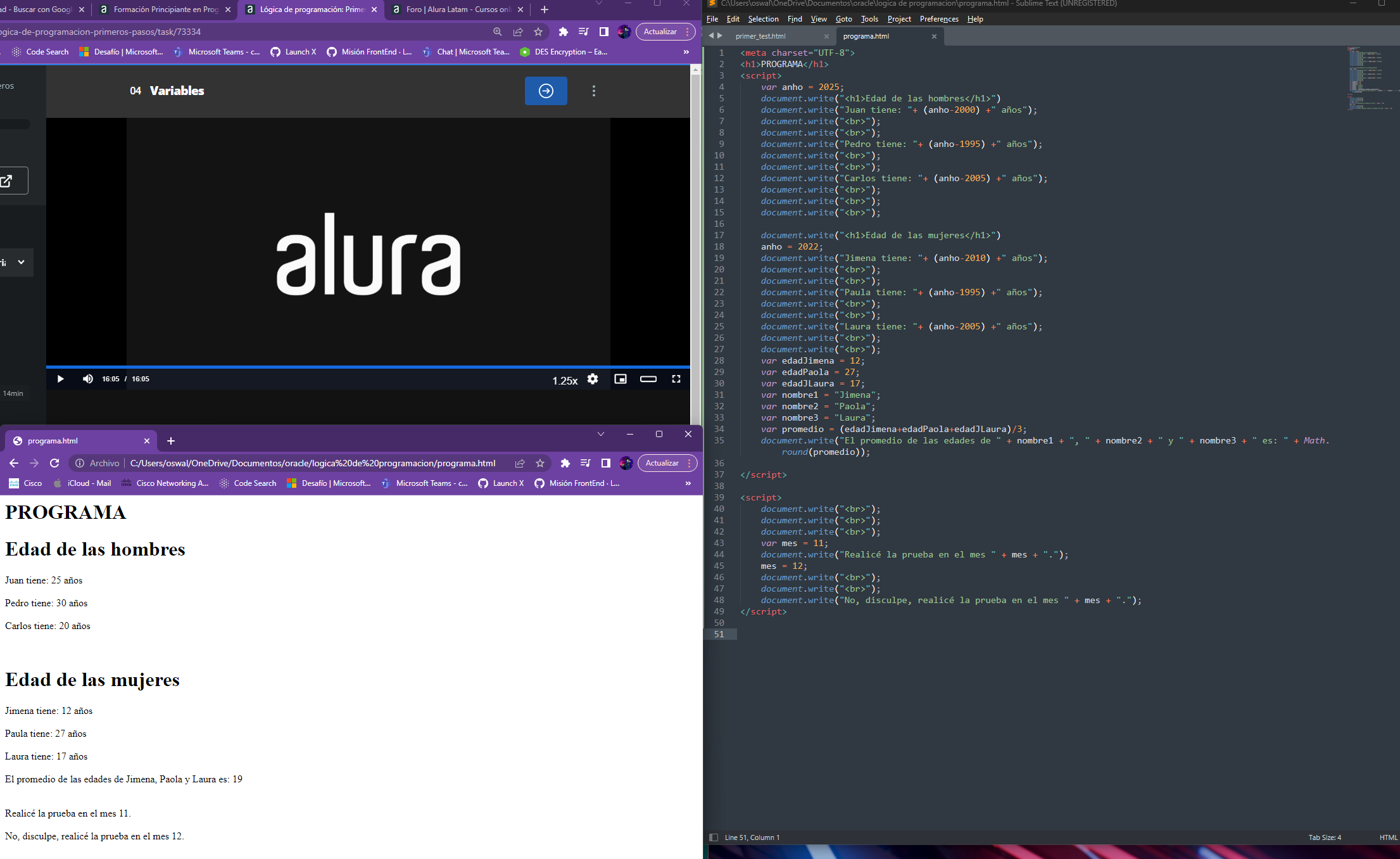Toggle theater mode in video player
Image resolution: width=1400 pixels, height=859 pixels.
648,379
